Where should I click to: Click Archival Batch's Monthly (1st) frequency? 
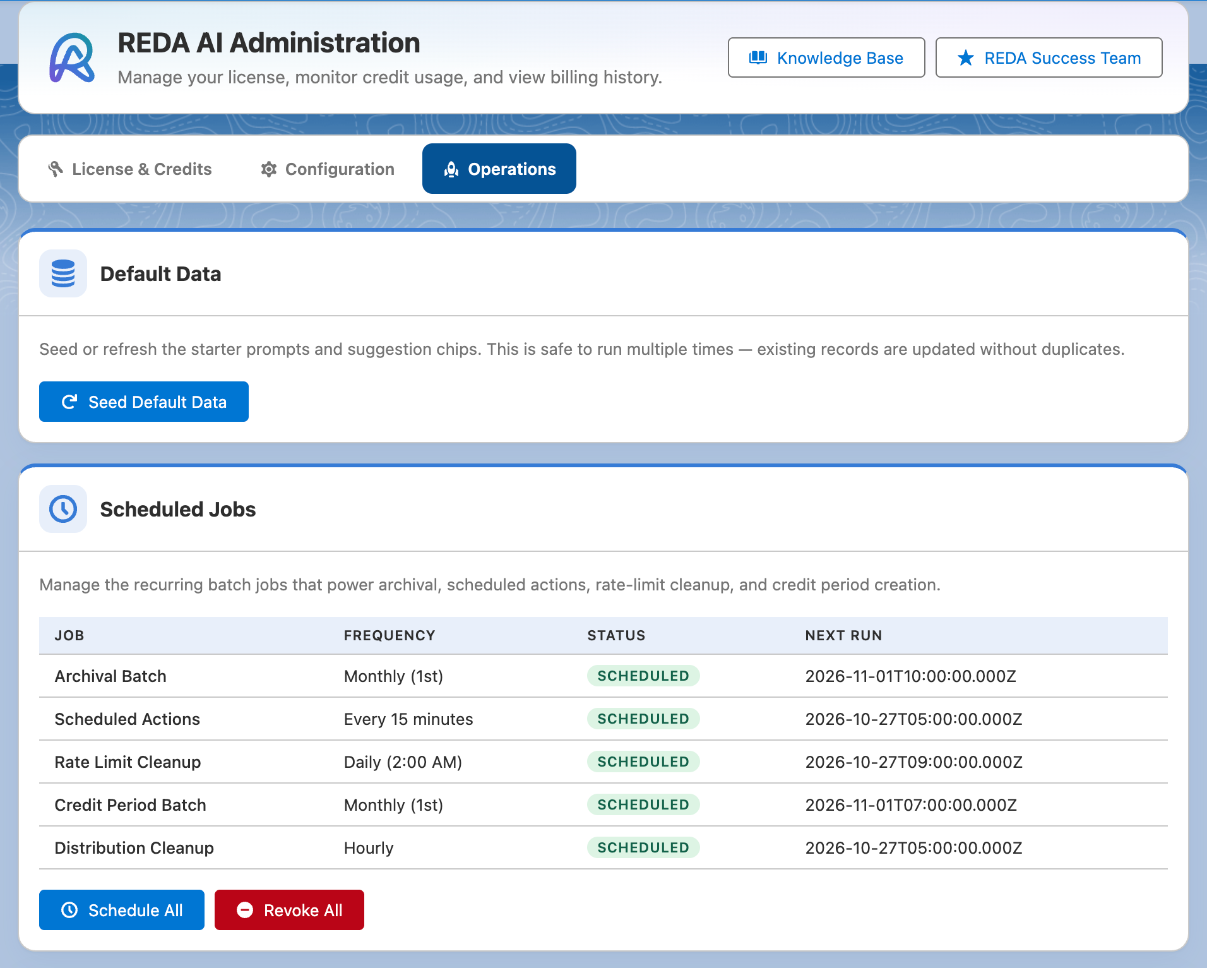tap(393, 676)
